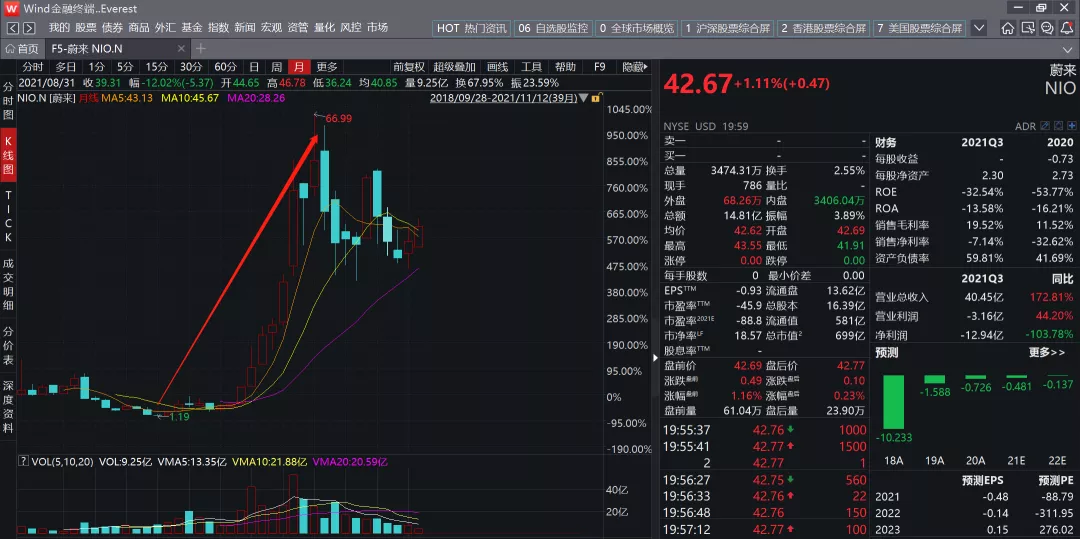Switch to K线图 side tab
Viewport: 1080px width, 539px height.
point(8,154)
